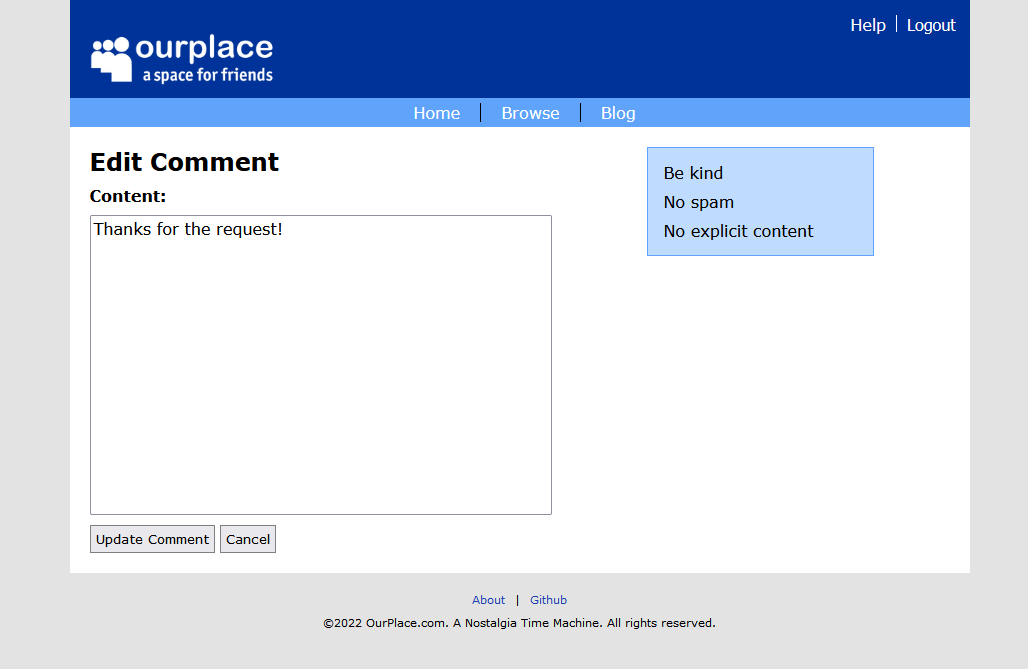
Task: Click the Github link in the footer
Action: point(548,600)
